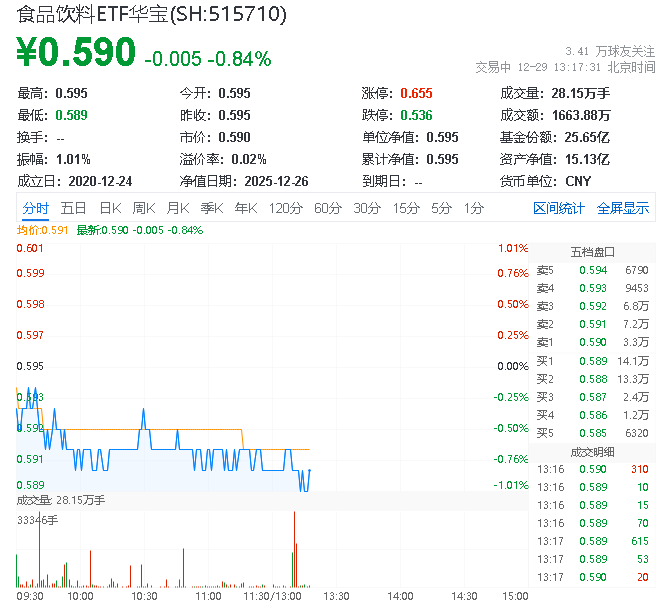The height and width of the screenshot is (615, 656).
Task: Select the 年K yearly chart tab
Action: pyautogui.click(x=245, y=208)
